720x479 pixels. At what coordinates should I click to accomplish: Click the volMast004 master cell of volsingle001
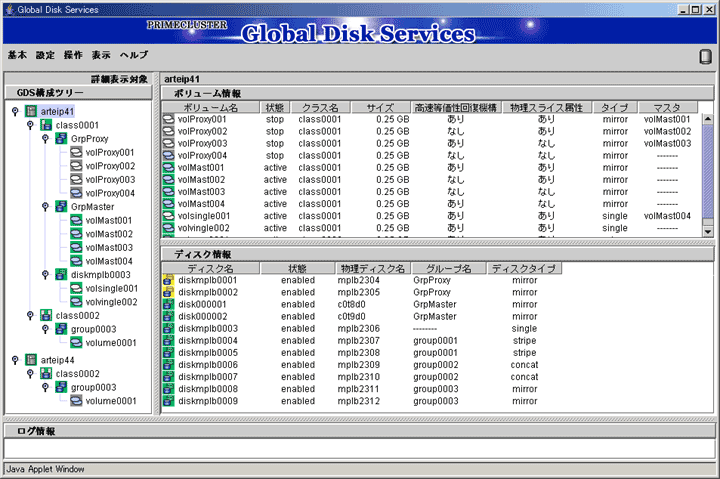pyautogui.click(x=667, y=216)
